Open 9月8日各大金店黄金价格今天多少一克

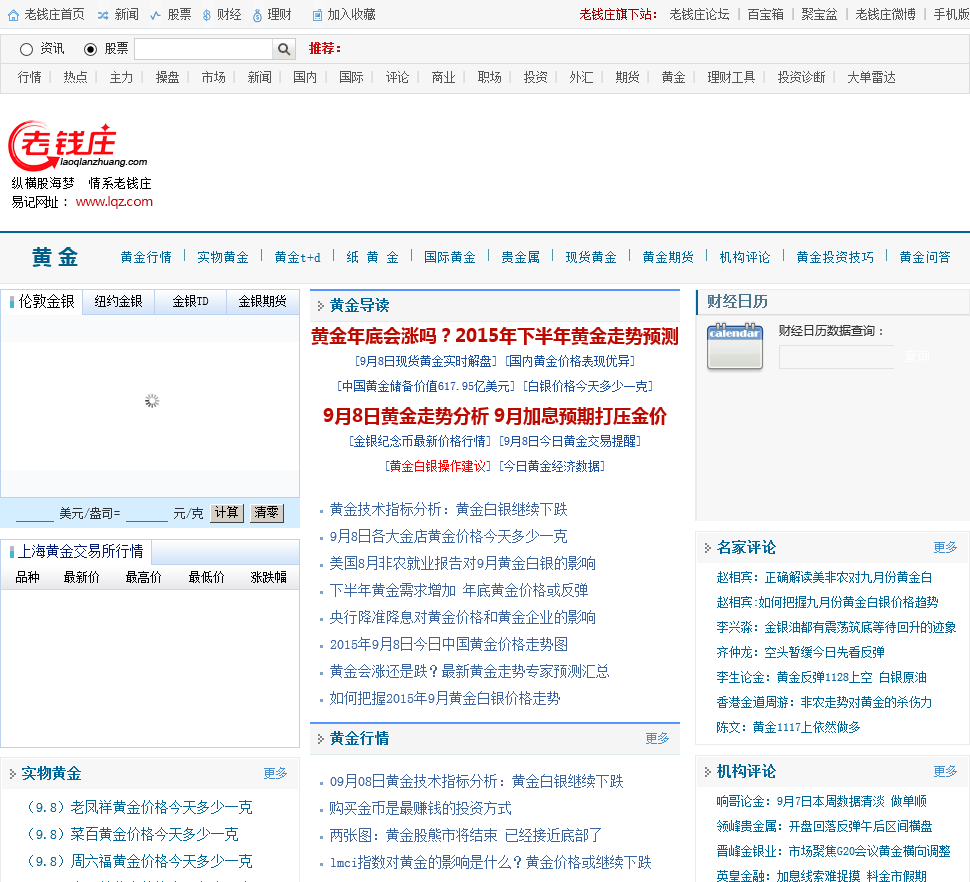(x=449, y=536)
